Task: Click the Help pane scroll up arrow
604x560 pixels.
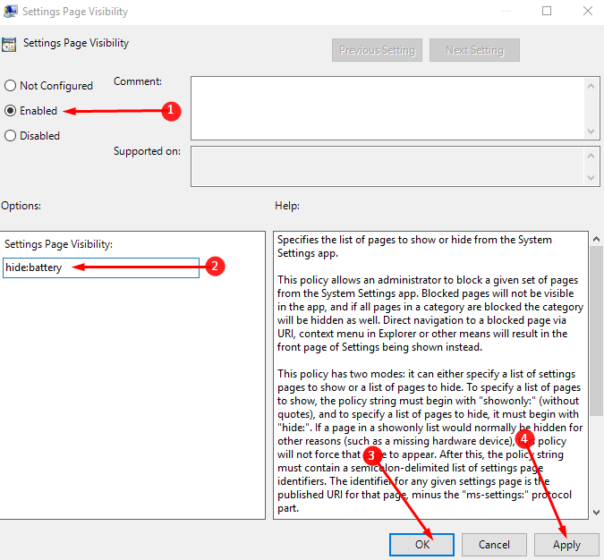Action: click(596, 239)
